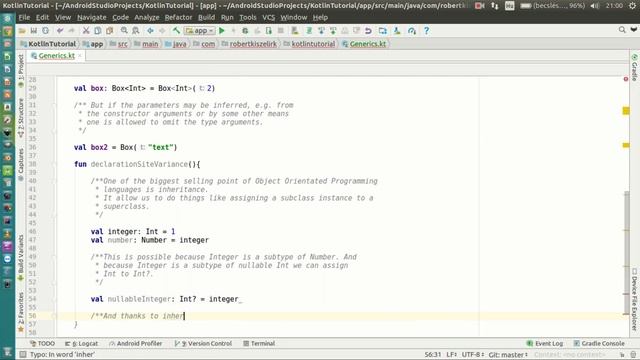Viewport: 640px width, 360px height.
Task: Open the LF line separator selector
Action: pyautogui.click(x=451, y=354)
